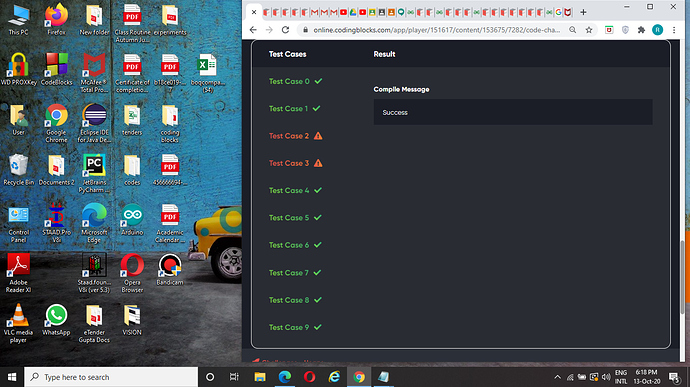The image size is (690, 387).
Task: Select Opera Browser desktop icon
Action: 132,273
